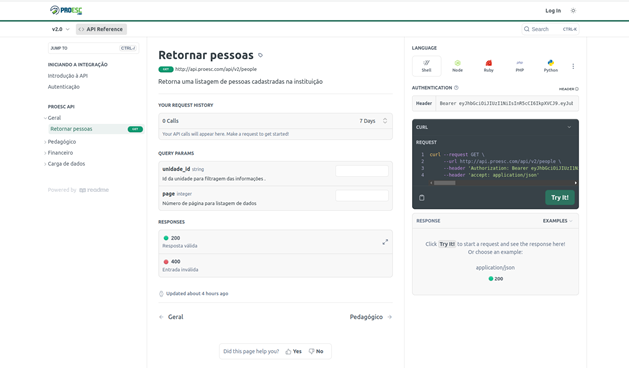The height and width of the screenshot is (368, 629).
Task: Toggle the light/dark theme sun icon
Action: point(573,11)
